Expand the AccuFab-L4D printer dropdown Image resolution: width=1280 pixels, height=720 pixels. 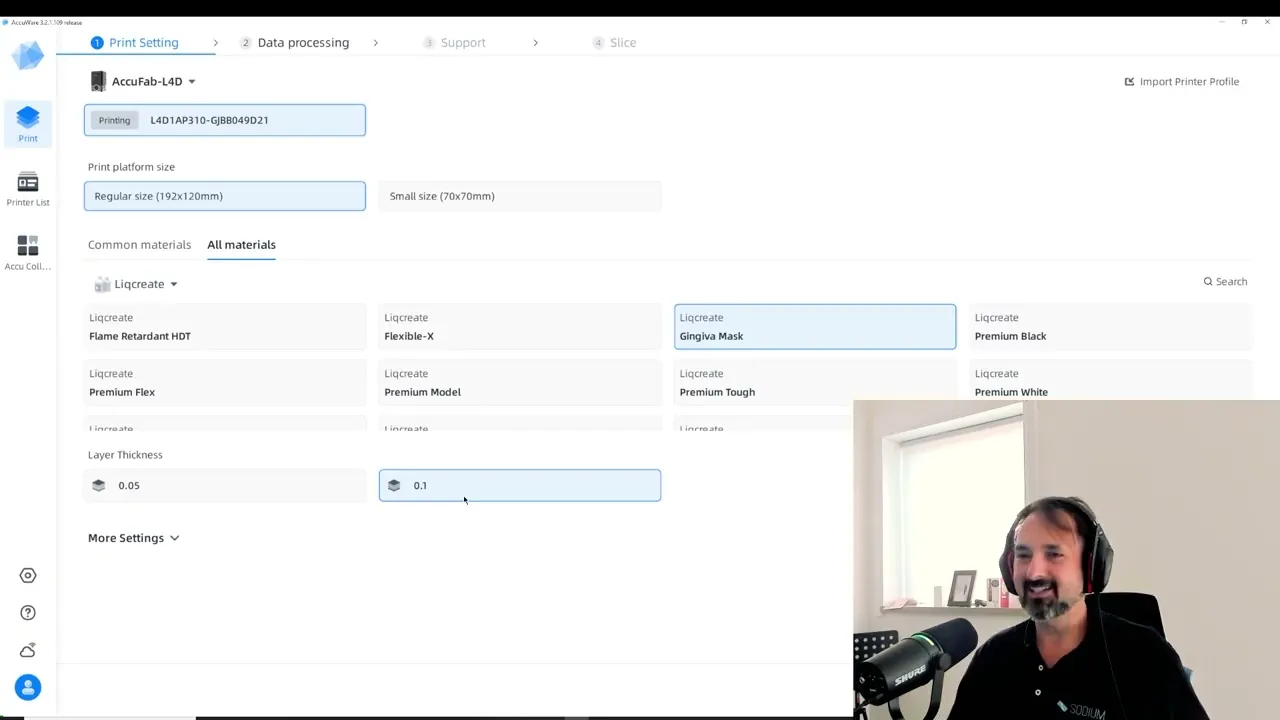click(192, 82)
